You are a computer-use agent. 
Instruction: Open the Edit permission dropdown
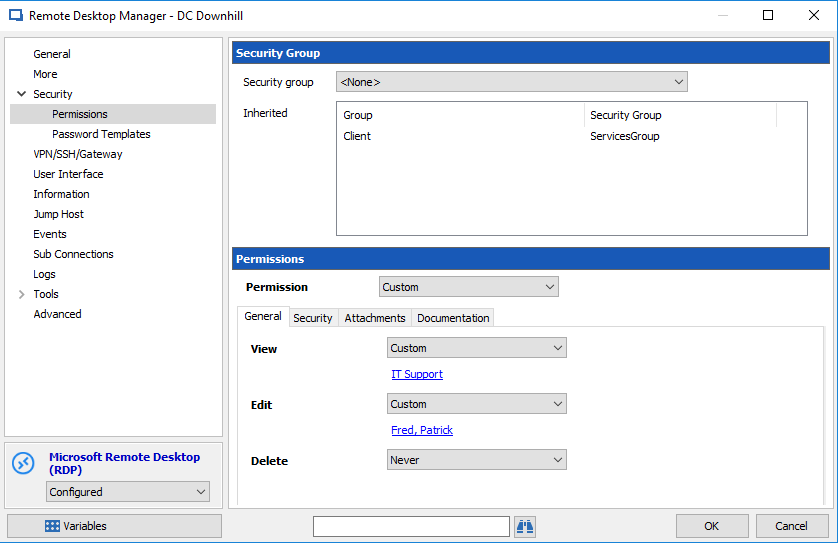click(x=477, y=404)
